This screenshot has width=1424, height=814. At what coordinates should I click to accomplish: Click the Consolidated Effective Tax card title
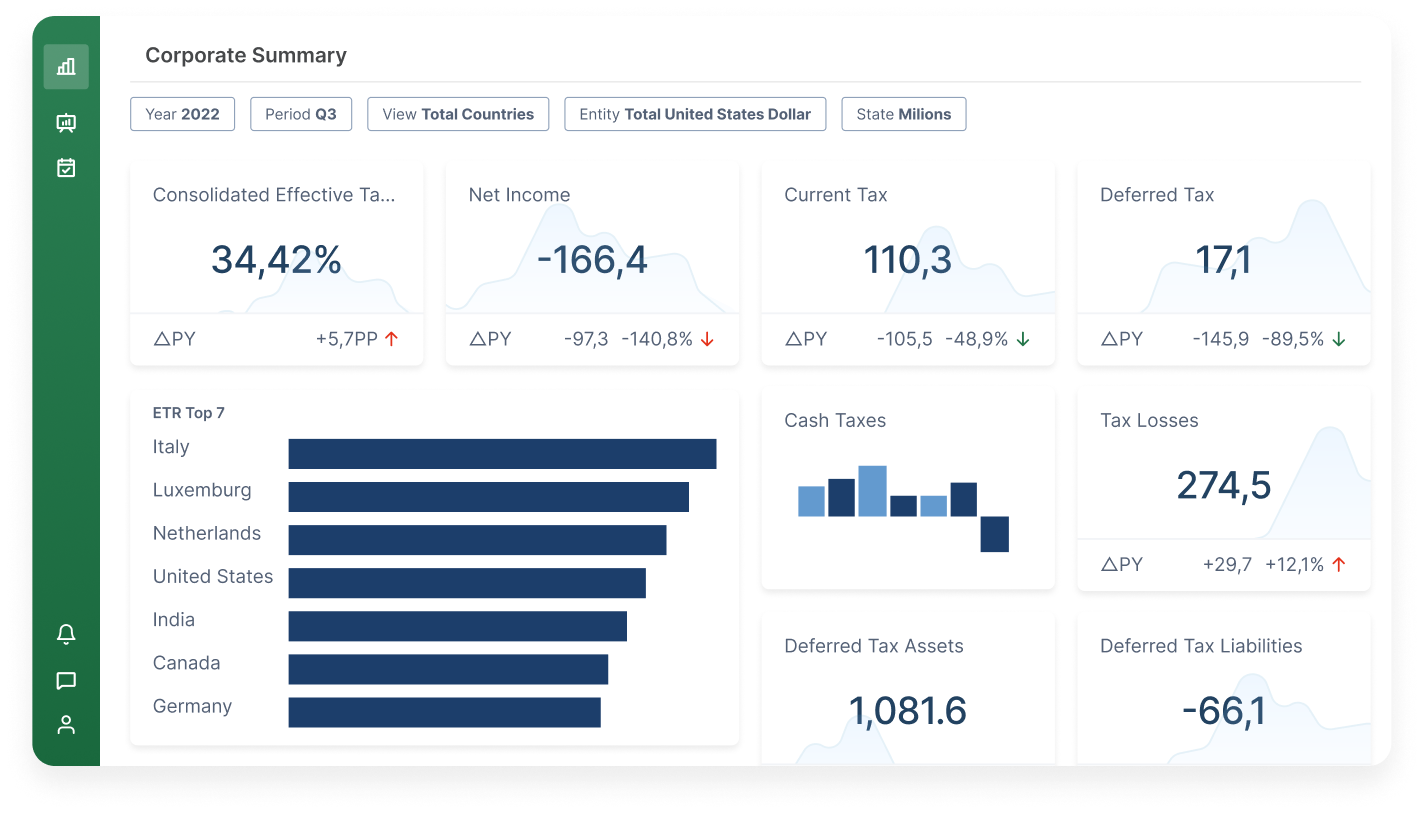(275, 195)
